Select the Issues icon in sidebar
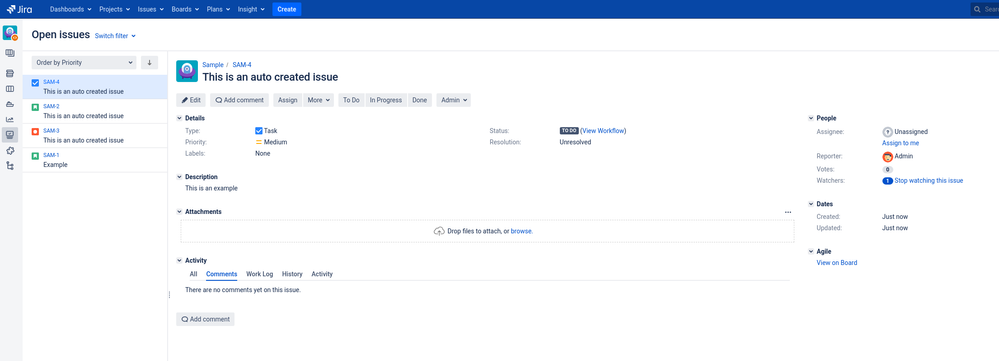999x361 pixels. [10, 134]
